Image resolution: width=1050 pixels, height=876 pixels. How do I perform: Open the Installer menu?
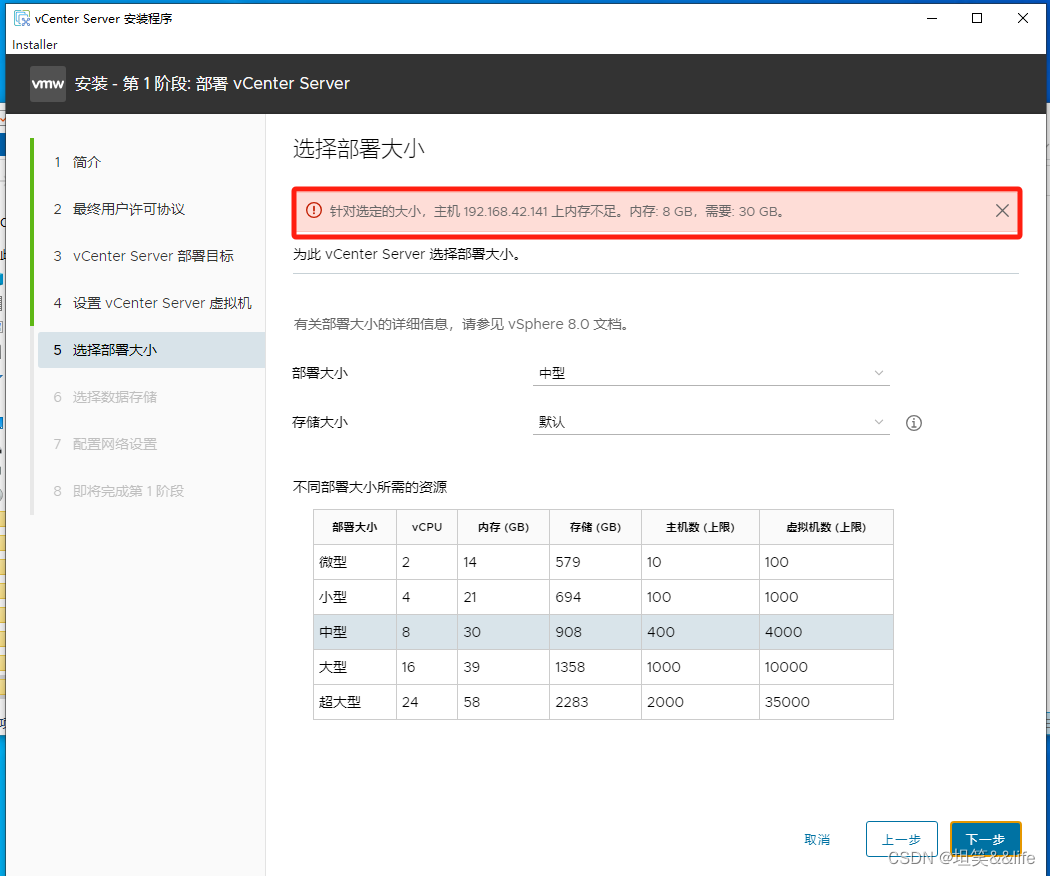pos(35,45)
